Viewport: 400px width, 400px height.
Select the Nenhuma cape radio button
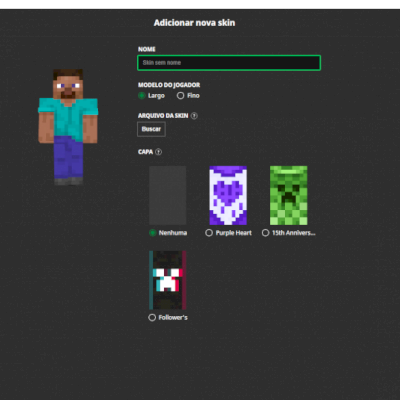click(x=153, y=233)
